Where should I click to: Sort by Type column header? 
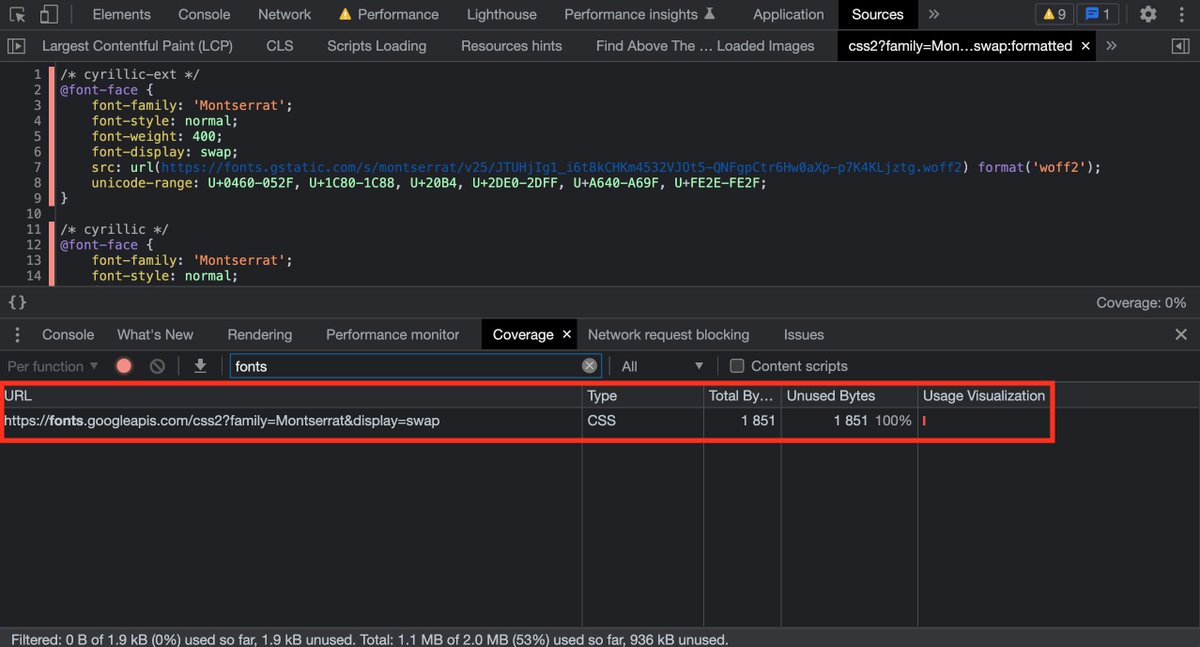point(643,396)
